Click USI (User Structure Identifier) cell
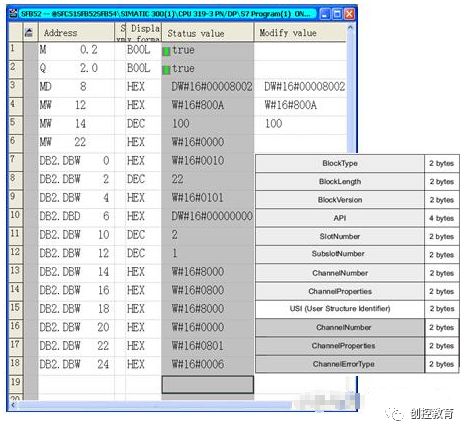468x434 pixels. (340, 309)
